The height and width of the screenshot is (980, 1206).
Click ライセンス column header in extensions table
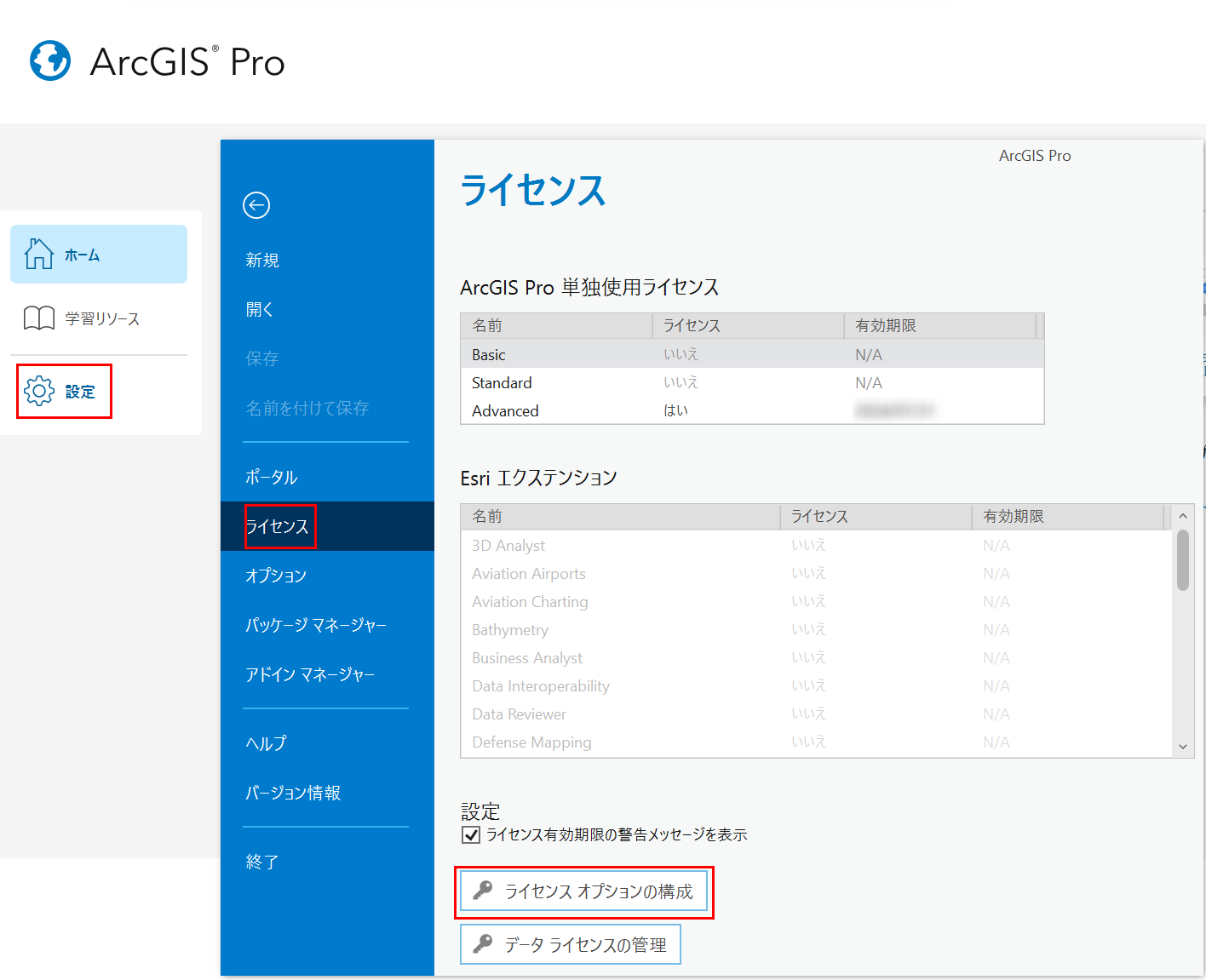[x=876, y=517]
